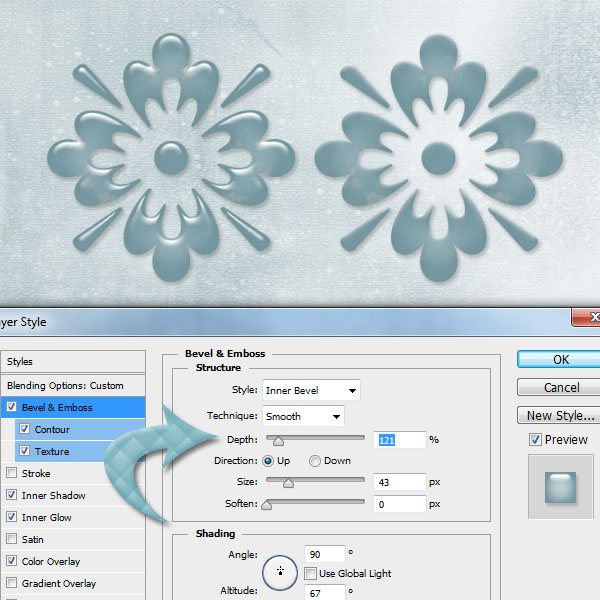Click the Soften slider handle
This screenshot has height=600, width=600.
267,505
